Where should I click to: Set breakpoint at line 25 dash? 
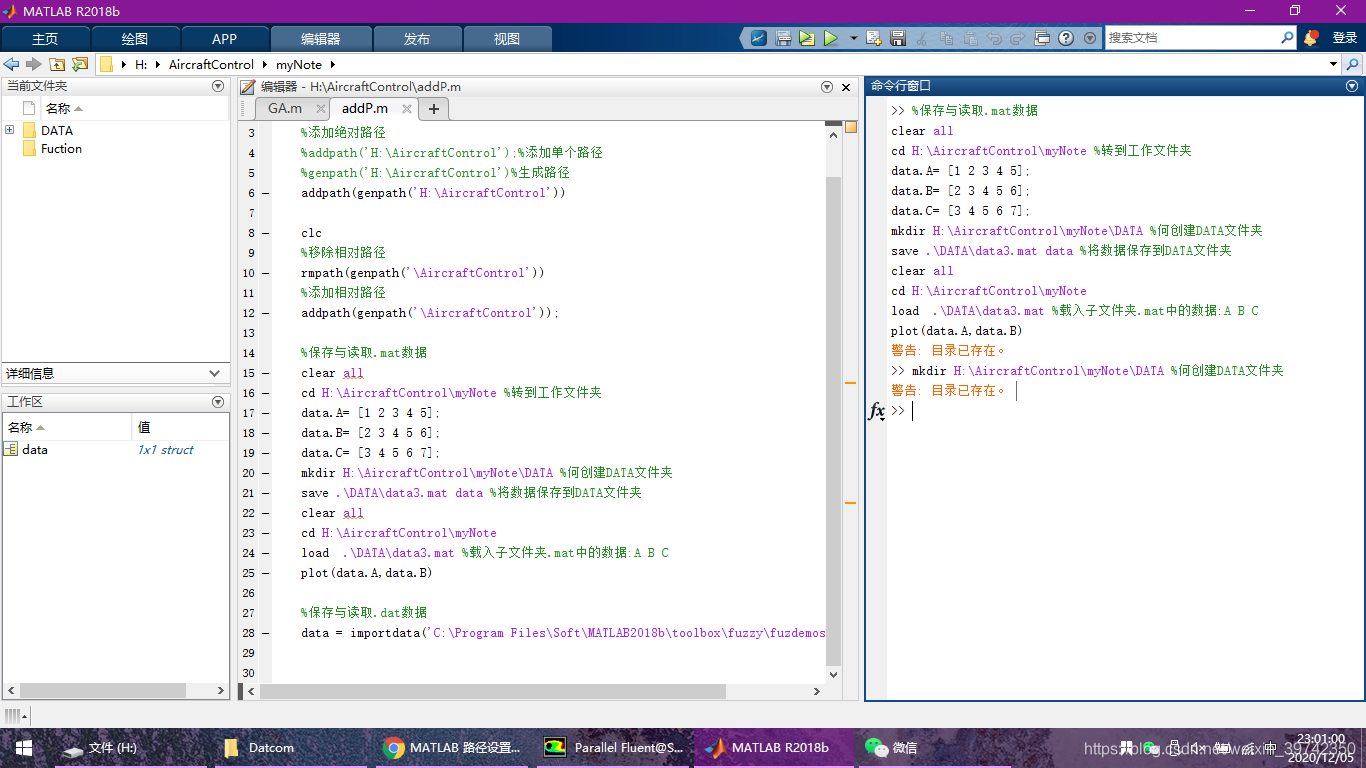265,573
